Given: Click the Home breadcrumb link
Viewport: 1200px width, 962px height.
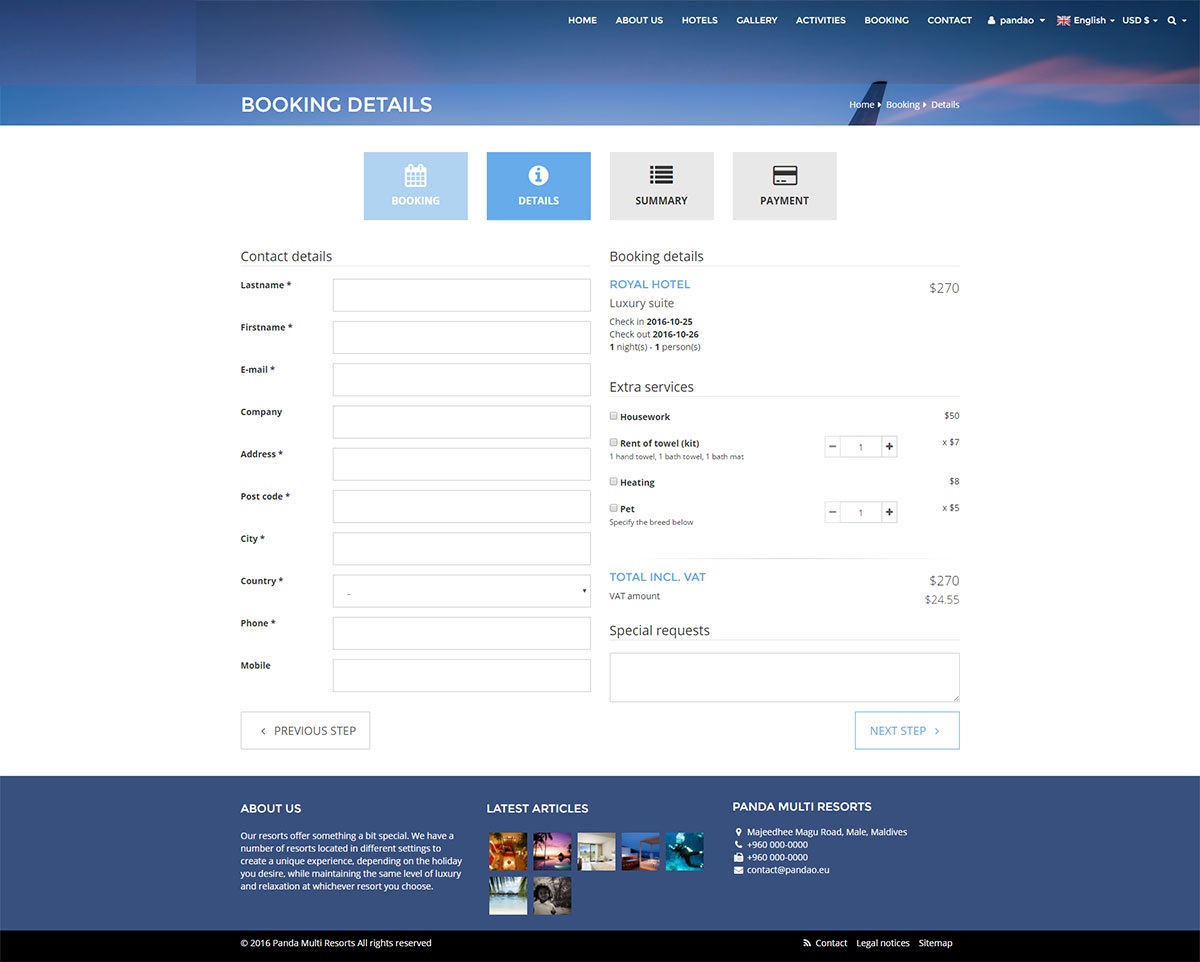Looking at the screenshot, I should 861,105.
